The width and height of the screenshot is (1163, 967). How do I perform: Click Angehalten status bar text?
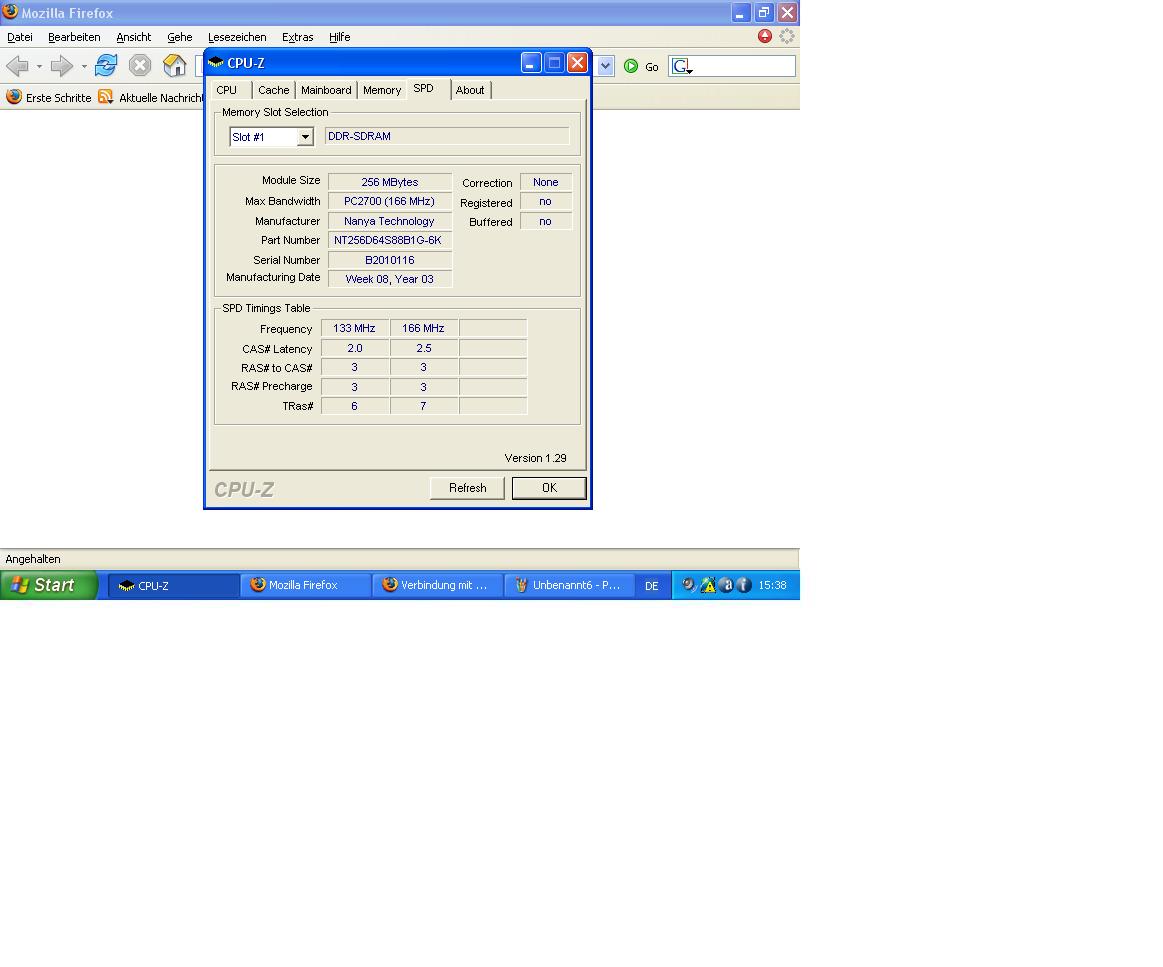point(33,559)
